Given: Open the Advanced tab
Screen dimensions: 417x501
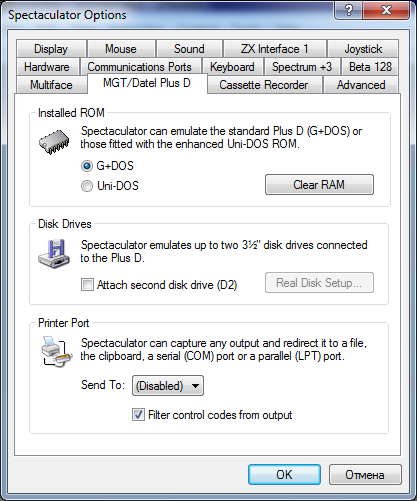Looking at the screenshot, I should point(361,85).
